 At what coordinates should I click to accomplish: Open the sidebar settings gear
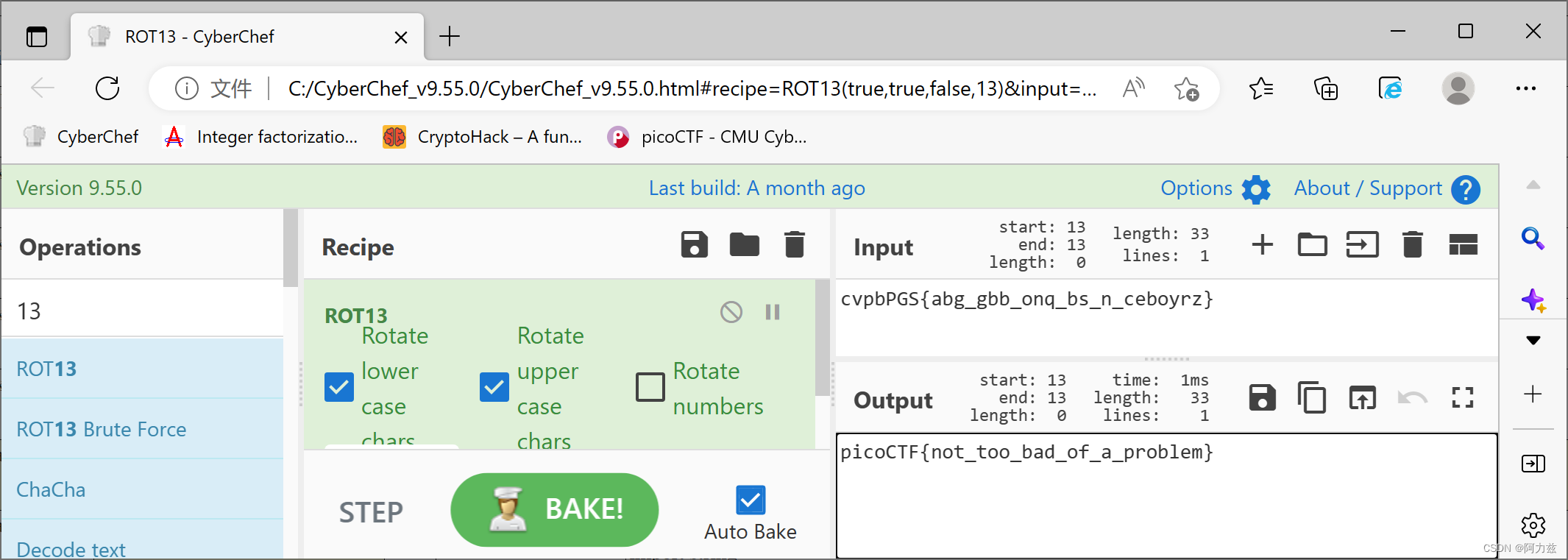pos(1533,525)
